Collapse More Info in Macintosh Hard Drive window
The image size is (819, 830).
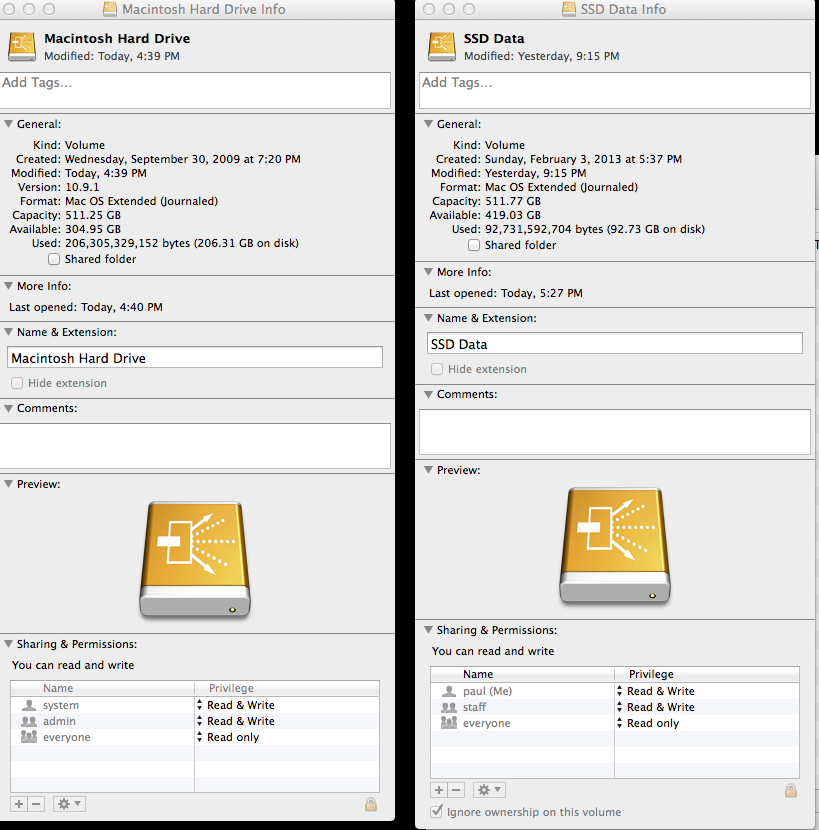(8, 286)
